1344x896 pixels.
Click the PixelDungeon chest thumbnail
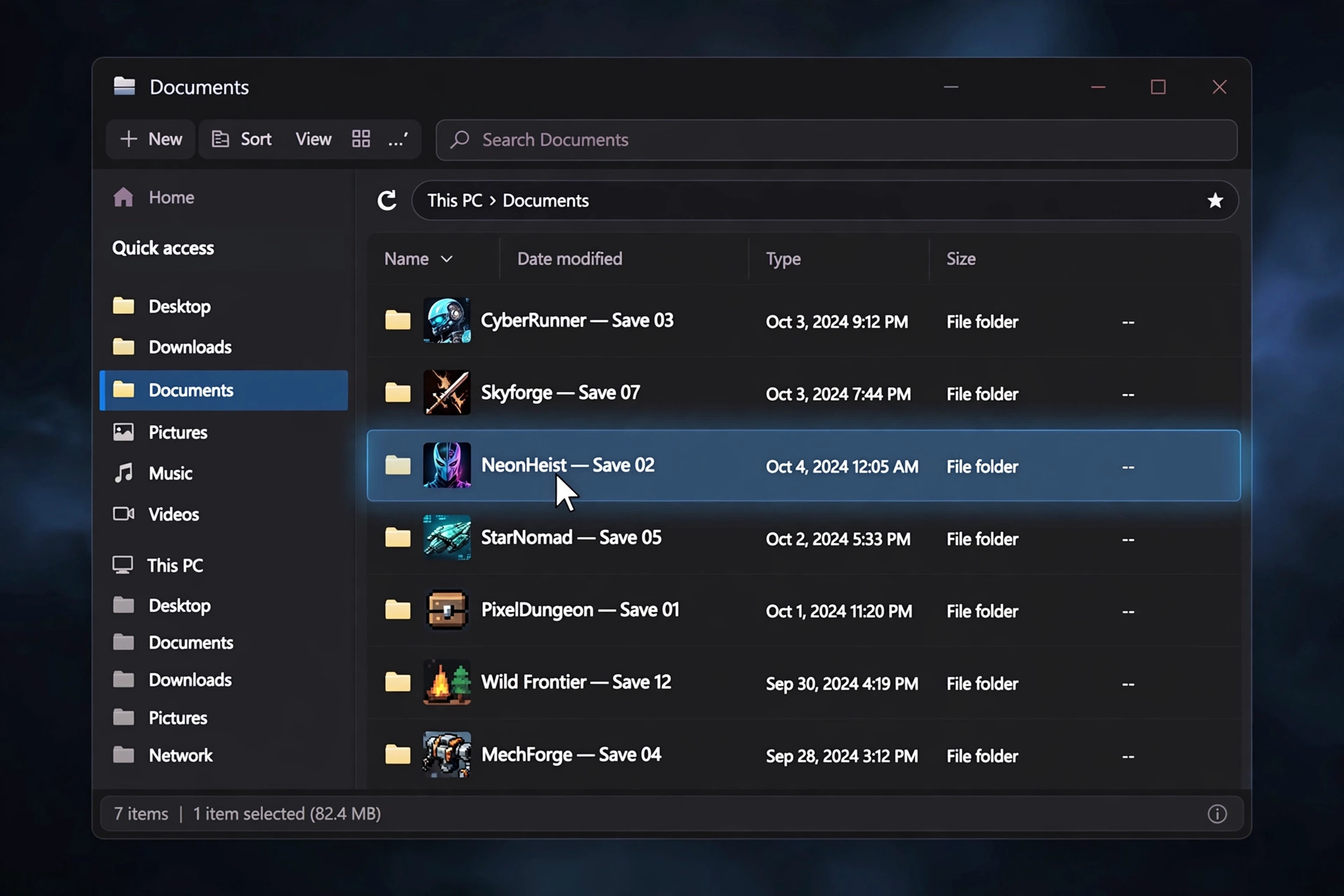[447, 609]
